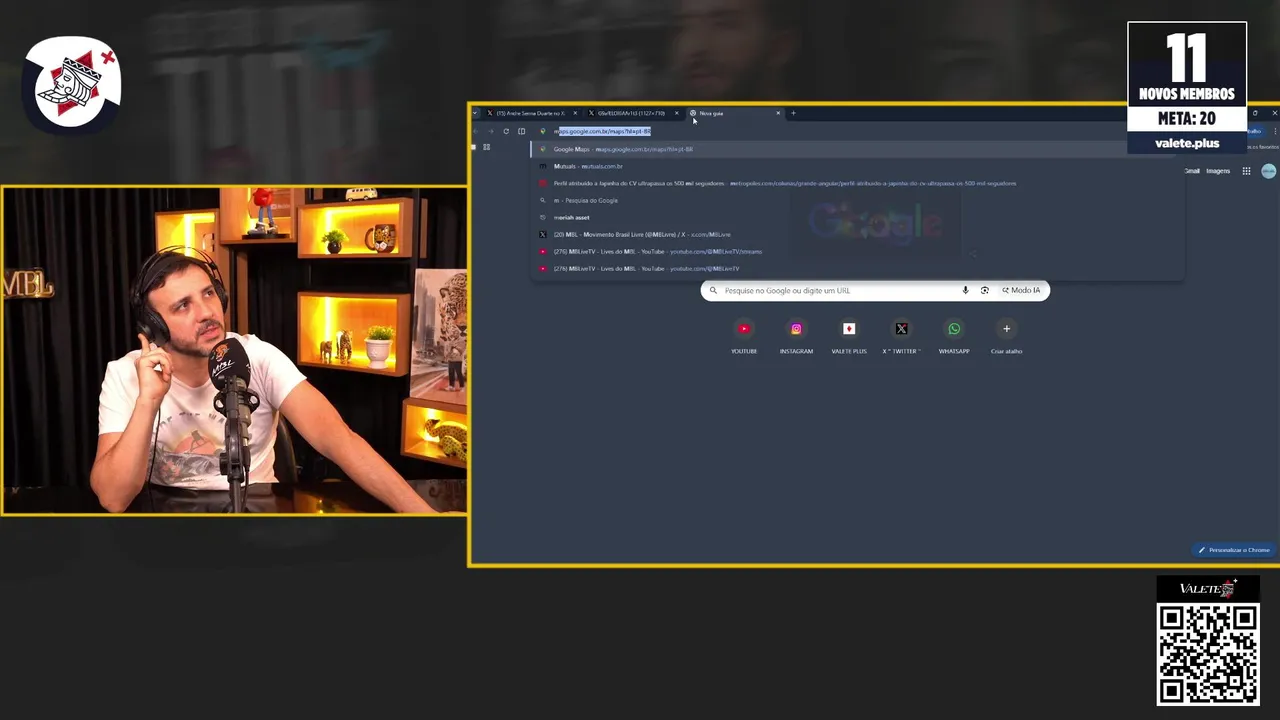
Task: Open the Imagens link
Action: tap(1218, 171)
